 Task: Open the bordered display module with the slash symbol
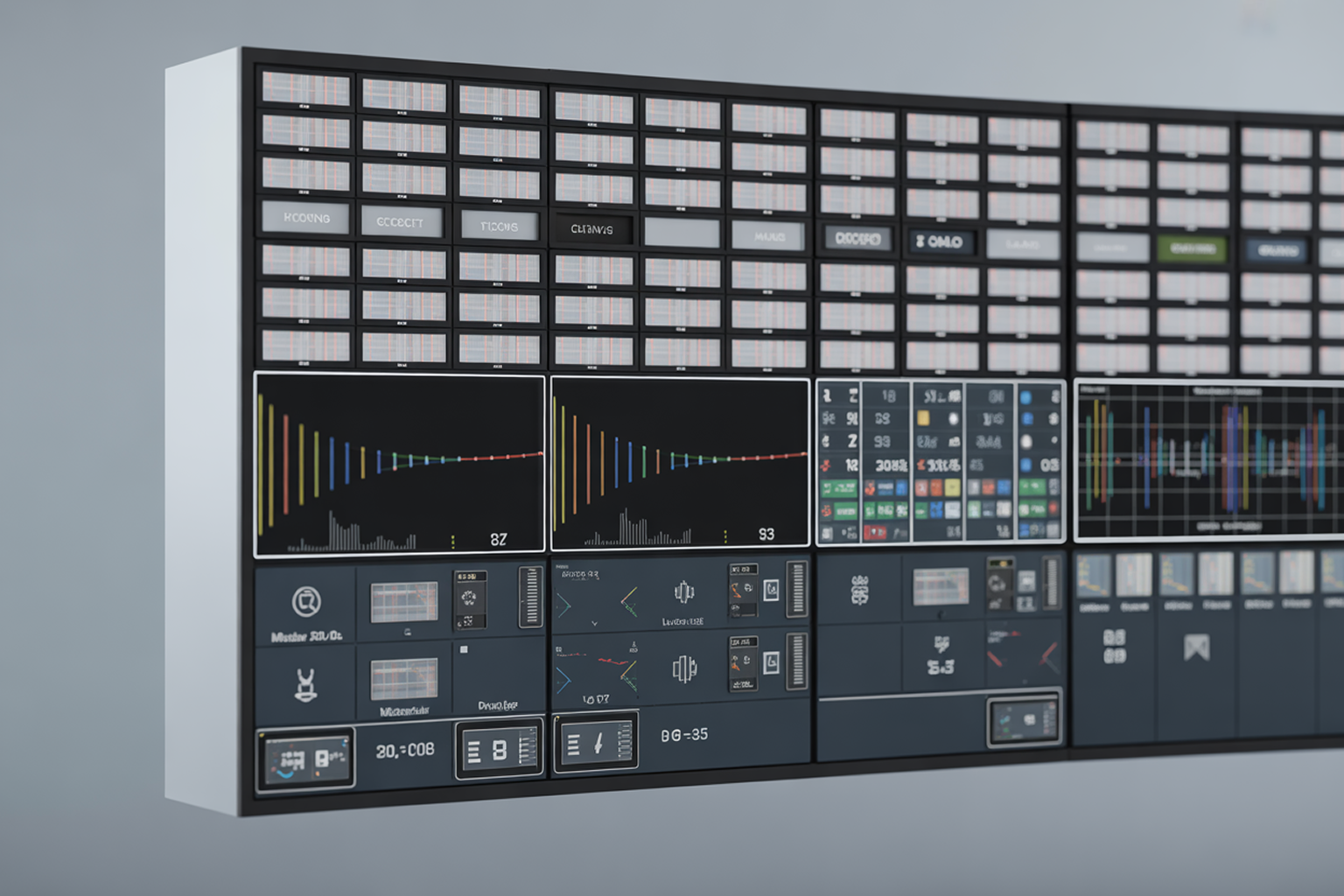597,744
